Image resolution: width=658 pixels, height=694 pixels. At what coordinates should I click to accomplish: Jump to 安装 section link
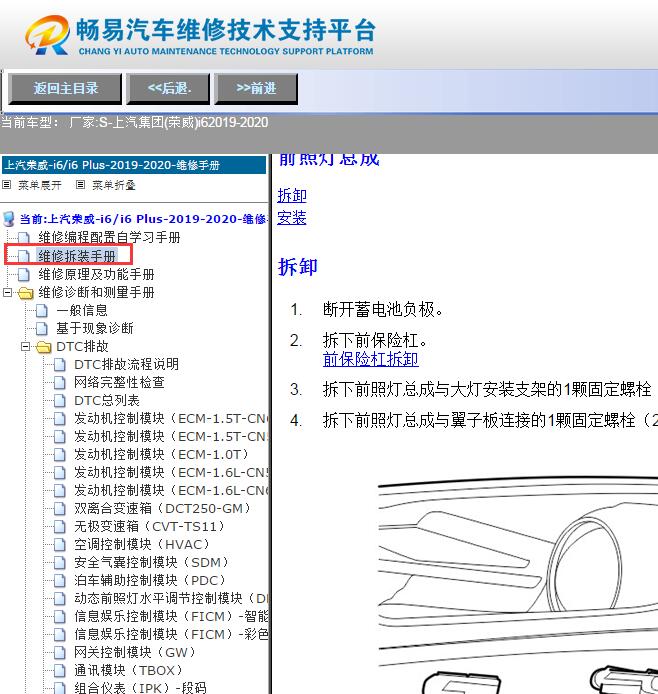[292, 218]
